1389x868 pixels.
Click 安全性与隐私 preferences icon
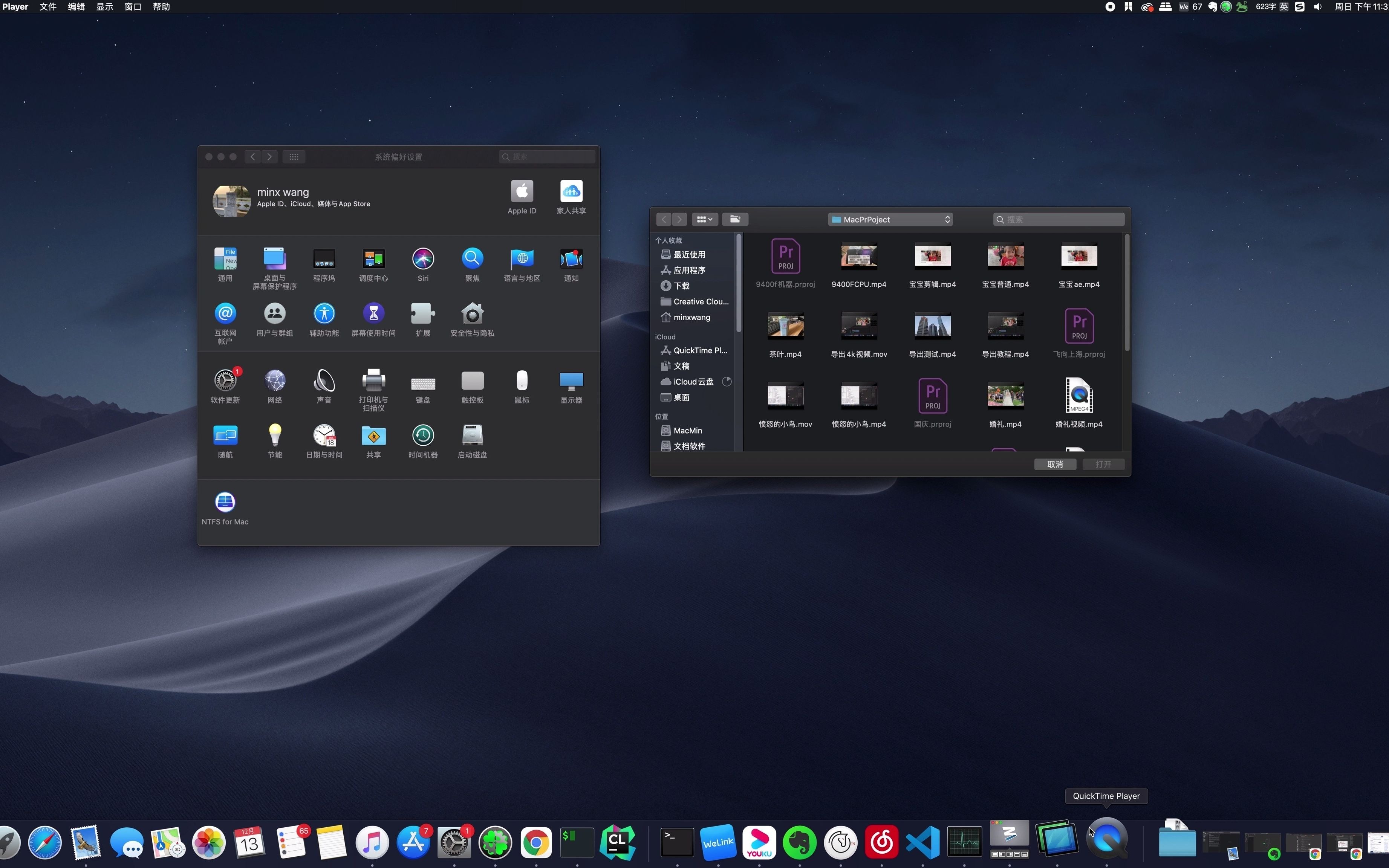[x=472, y=314]
